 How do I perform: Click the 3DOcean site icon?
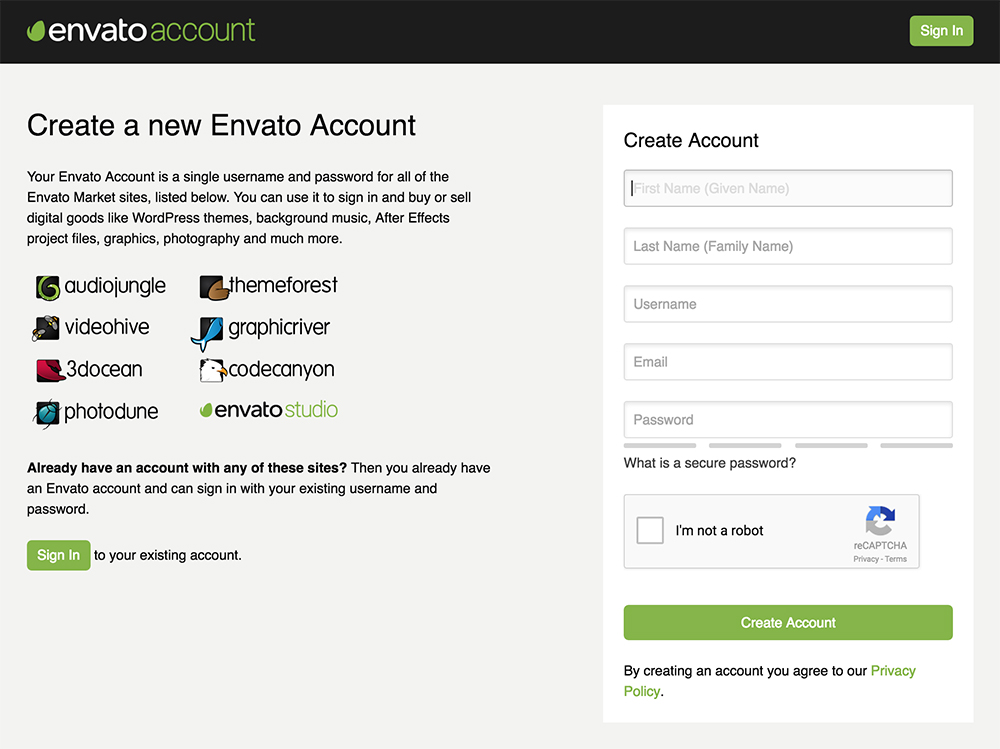(x=47, y=369)
